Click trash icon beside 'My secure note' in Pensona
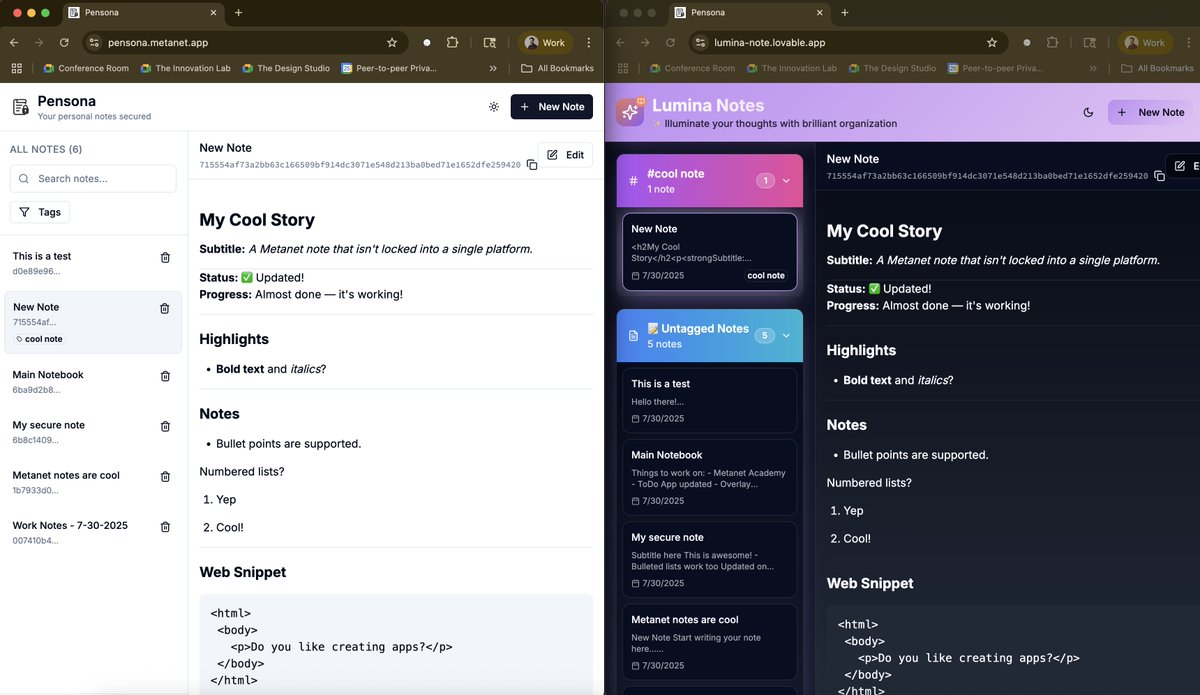 (165, 426)
